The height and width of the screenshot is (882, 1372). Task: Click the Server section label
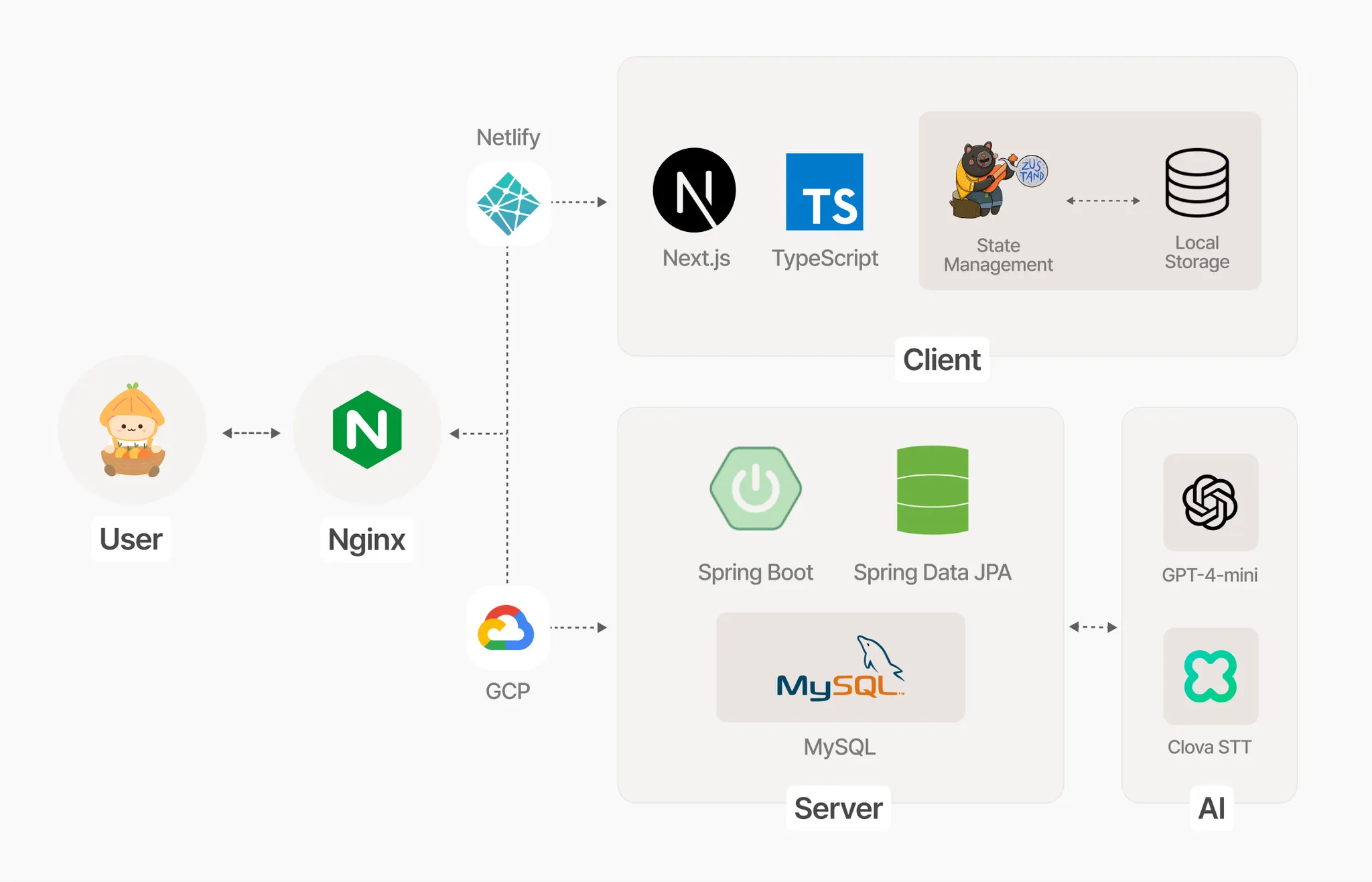(838, 808)
